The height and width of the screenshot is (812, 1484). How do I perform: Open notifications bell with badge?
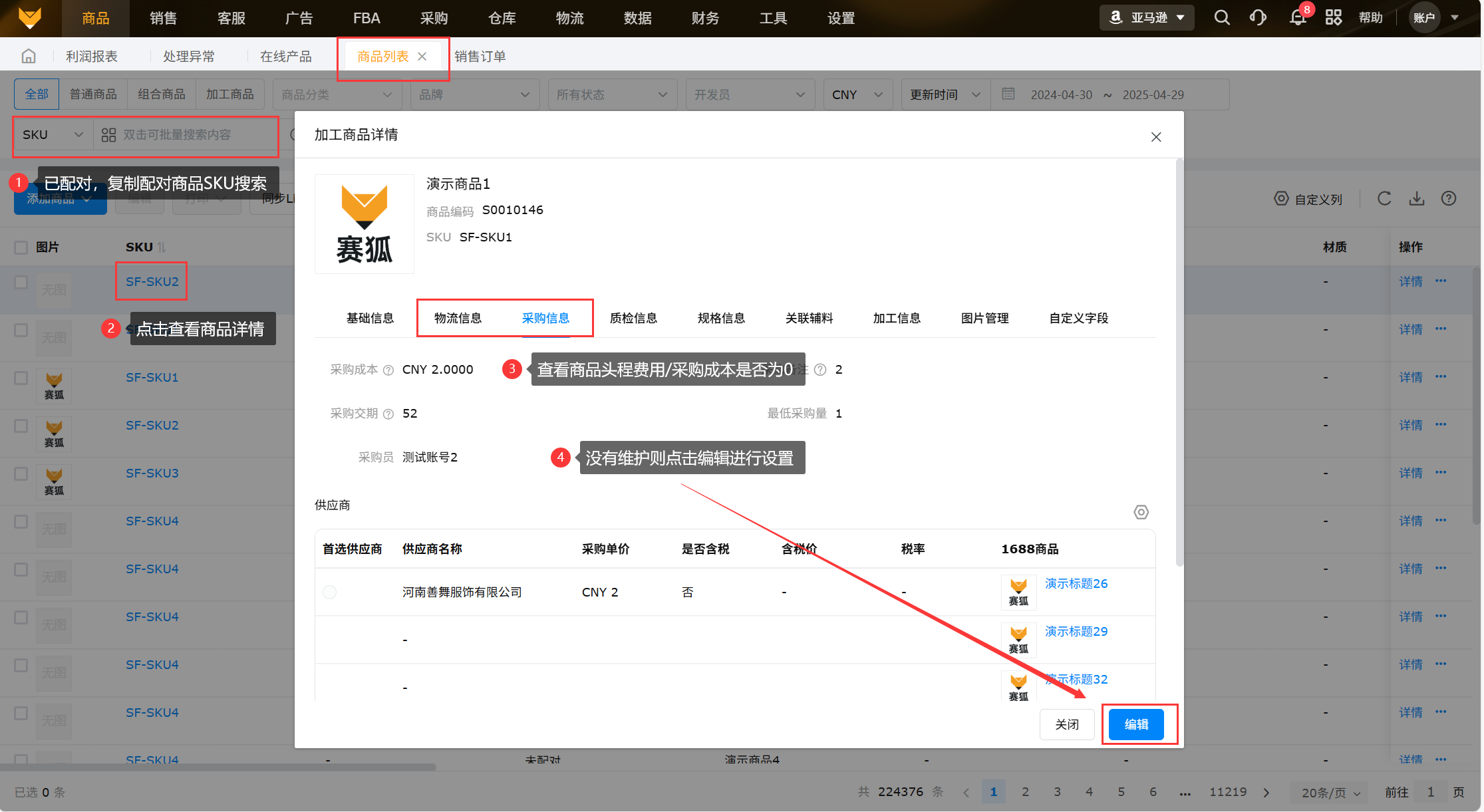point(1297,18)
